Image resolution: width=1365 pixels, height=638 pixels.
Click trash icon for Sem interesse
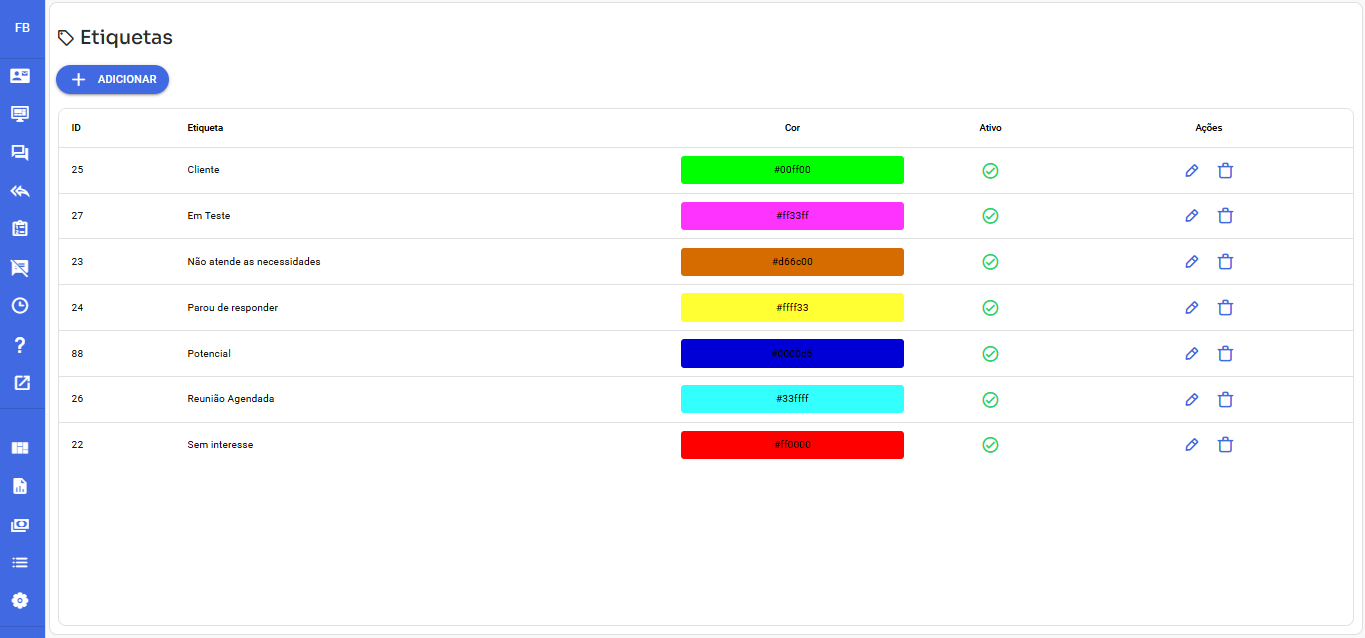pyautogui.click(x=1225, y=445)
